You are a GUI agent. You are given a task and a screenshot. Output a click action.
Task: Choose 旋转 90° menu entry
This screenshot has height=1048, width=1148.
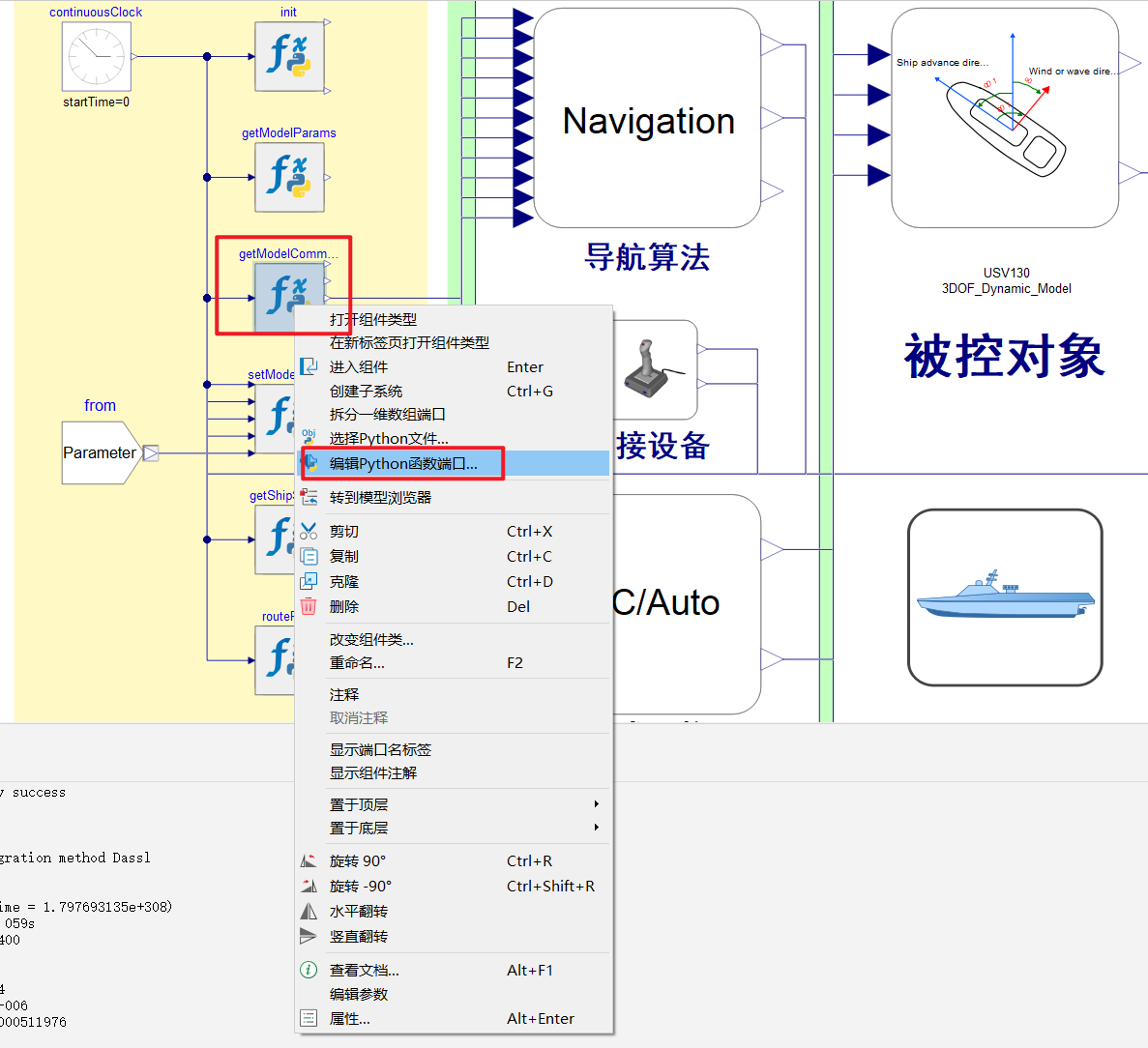click(453, 860)
